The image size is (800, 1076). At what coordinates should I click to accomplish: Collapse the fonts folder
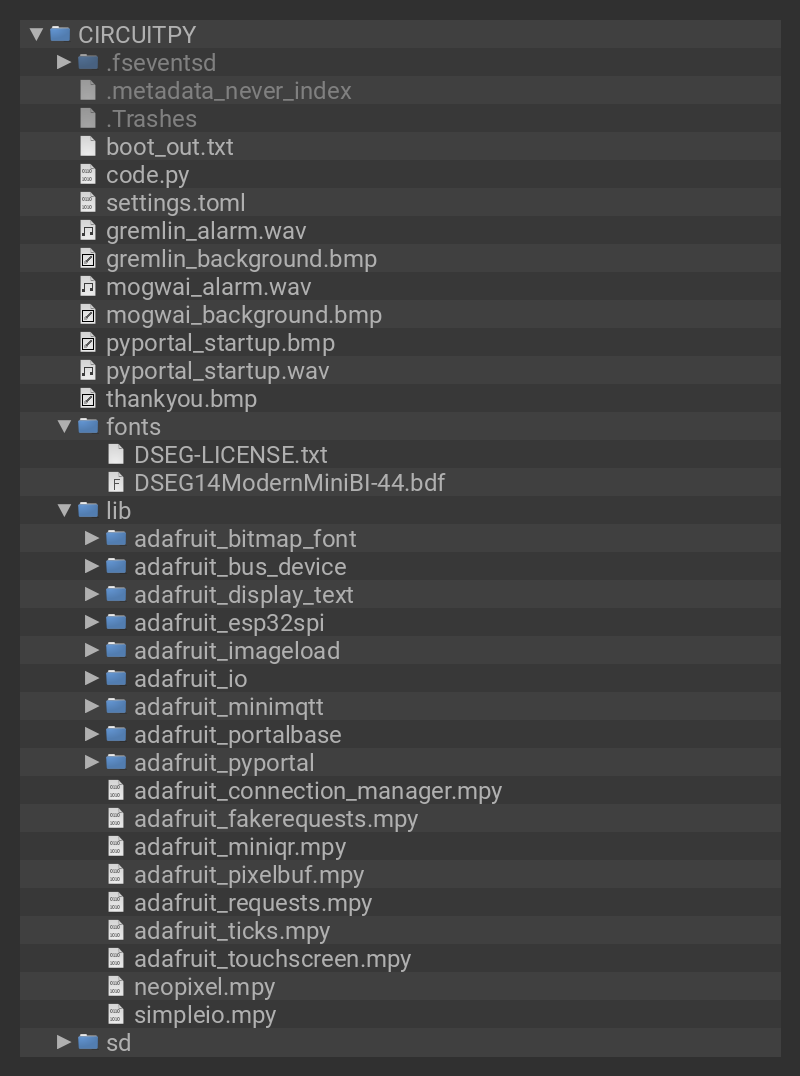point(65,427)
